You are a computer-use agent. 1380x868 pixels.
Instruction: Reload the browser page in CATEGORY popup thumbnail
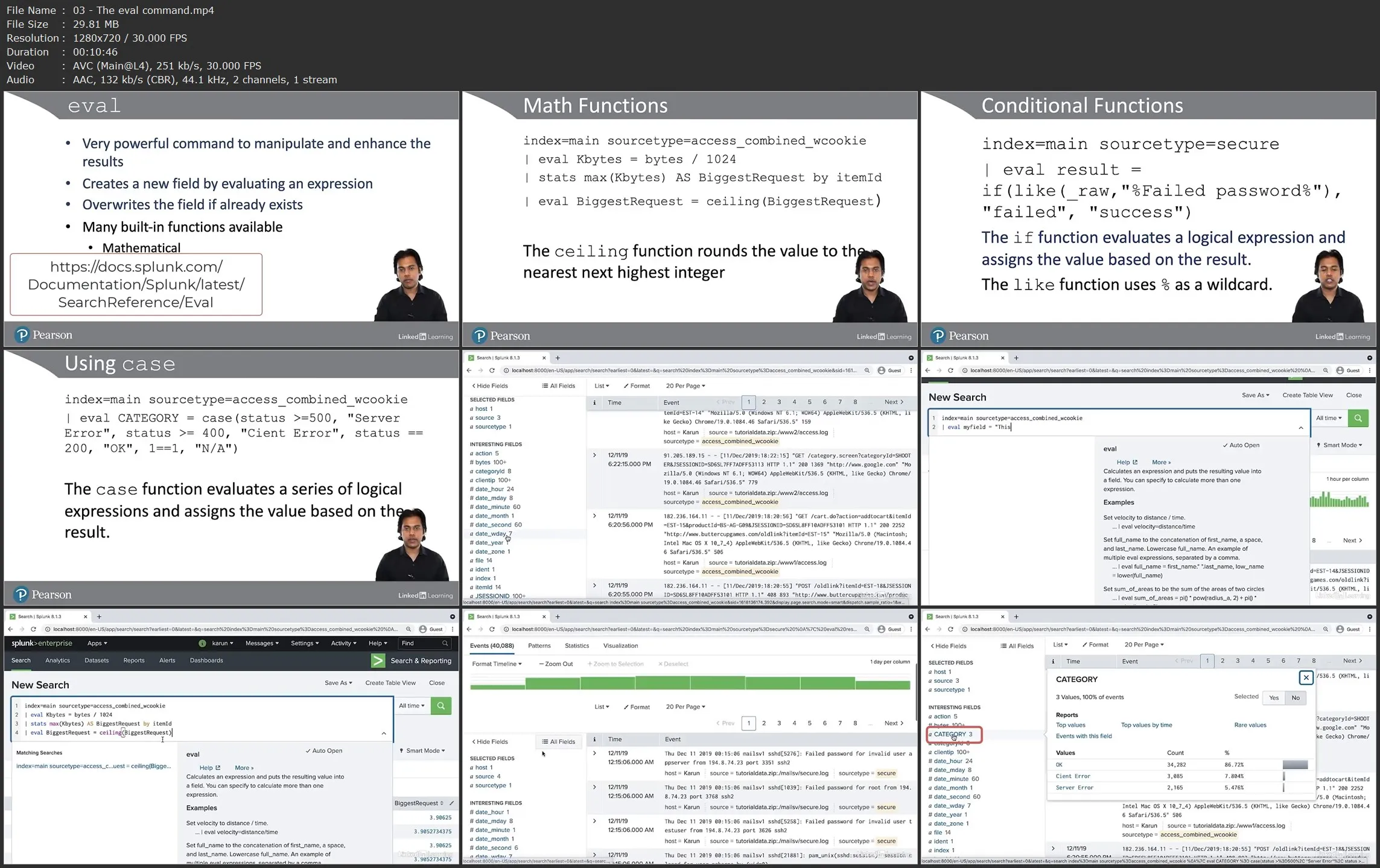pos(950,629)
